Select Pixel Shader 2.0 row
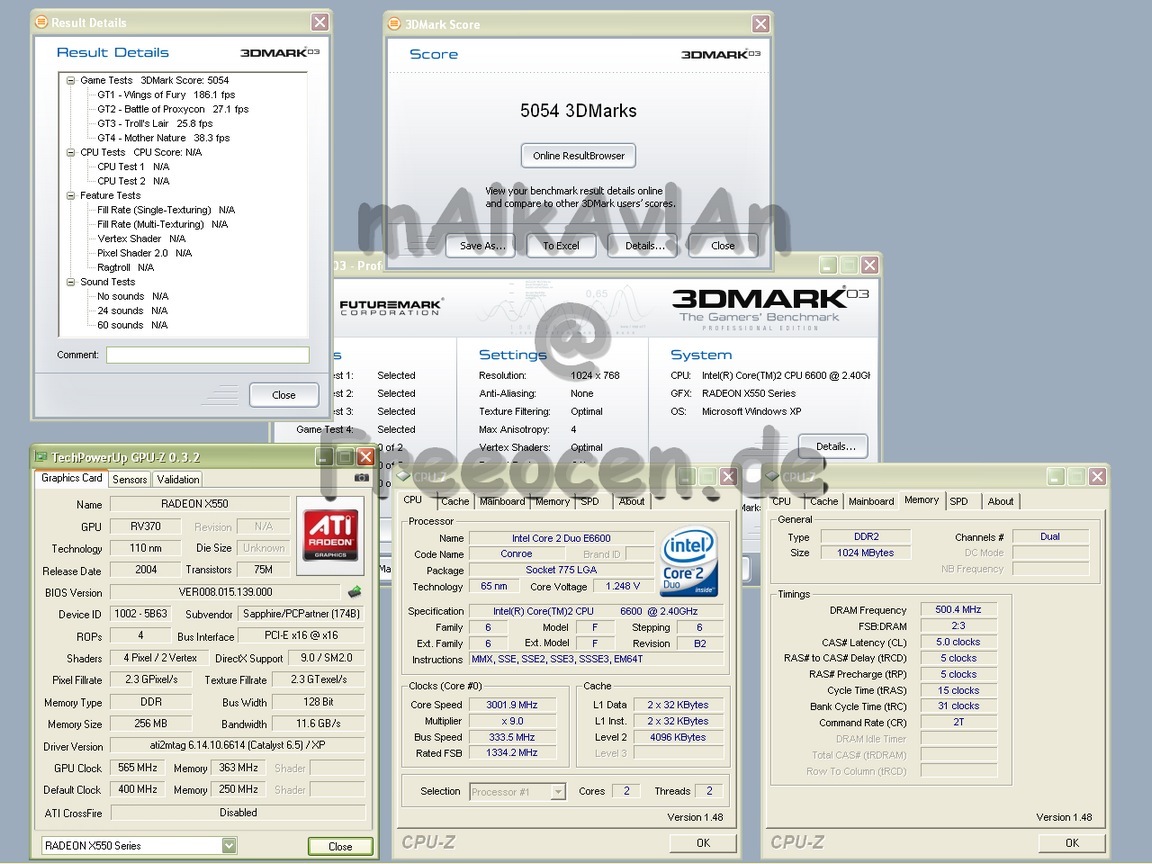This screenshot has width=1152, height=864. (x=144, y=253)
